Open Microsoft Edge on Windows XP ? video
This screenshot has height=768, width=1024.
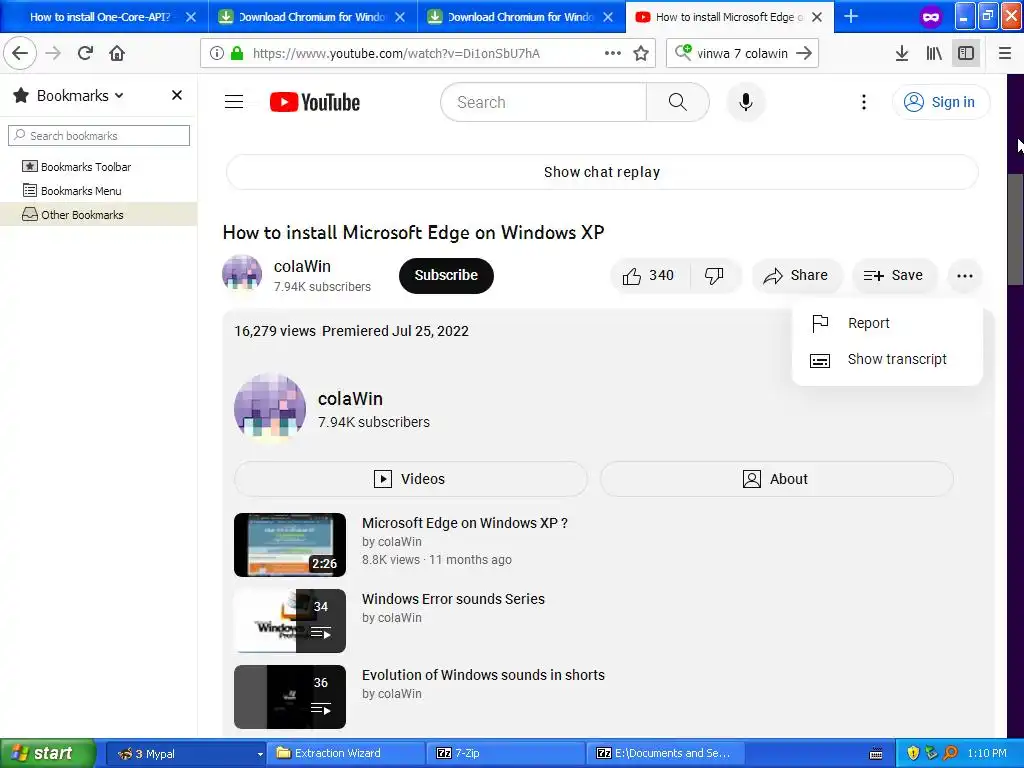(464, 523)
